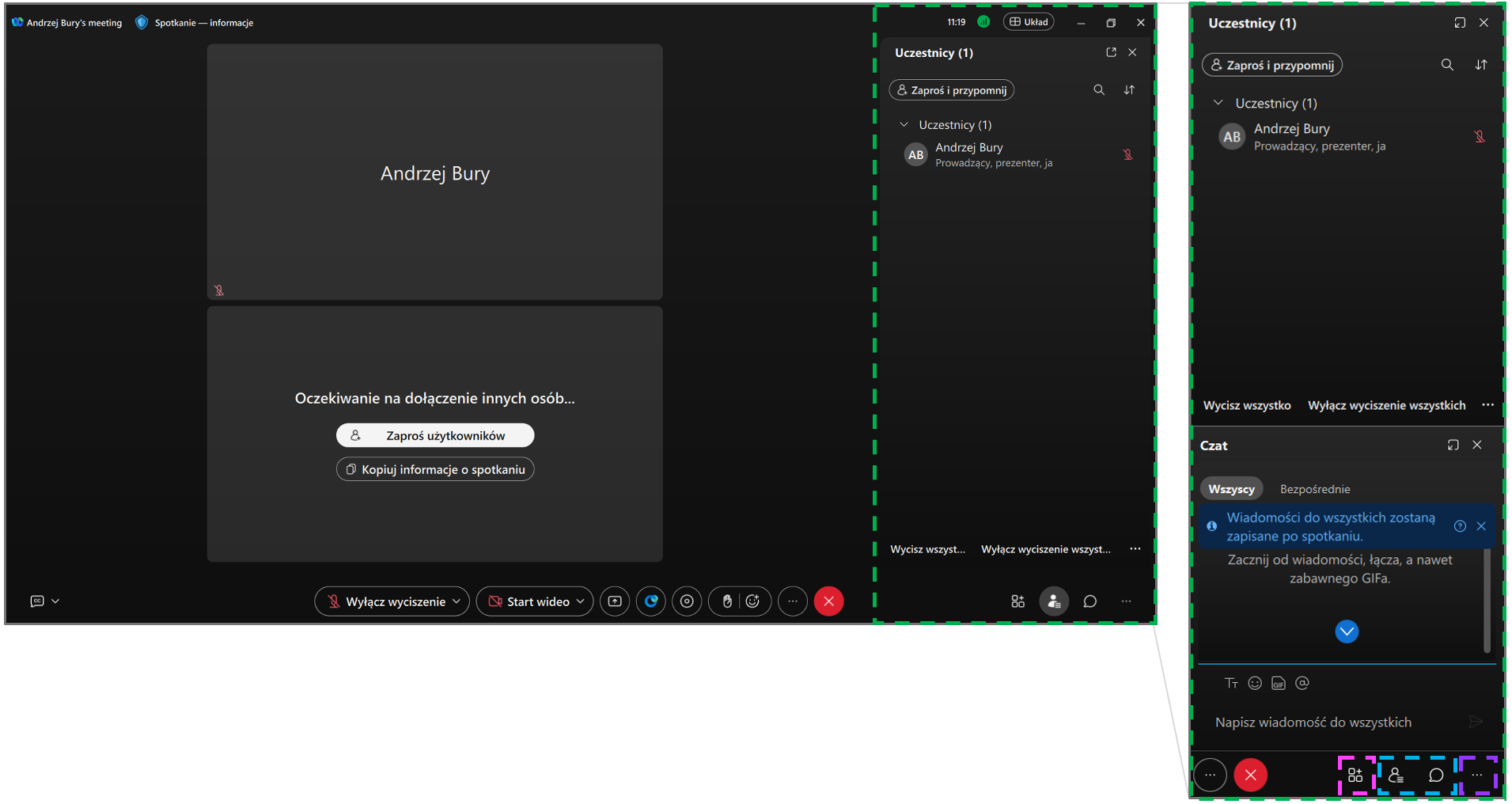The image size is (1512, 804).
Task: Turn on camera with Start wideo
Action: (529, 601)
